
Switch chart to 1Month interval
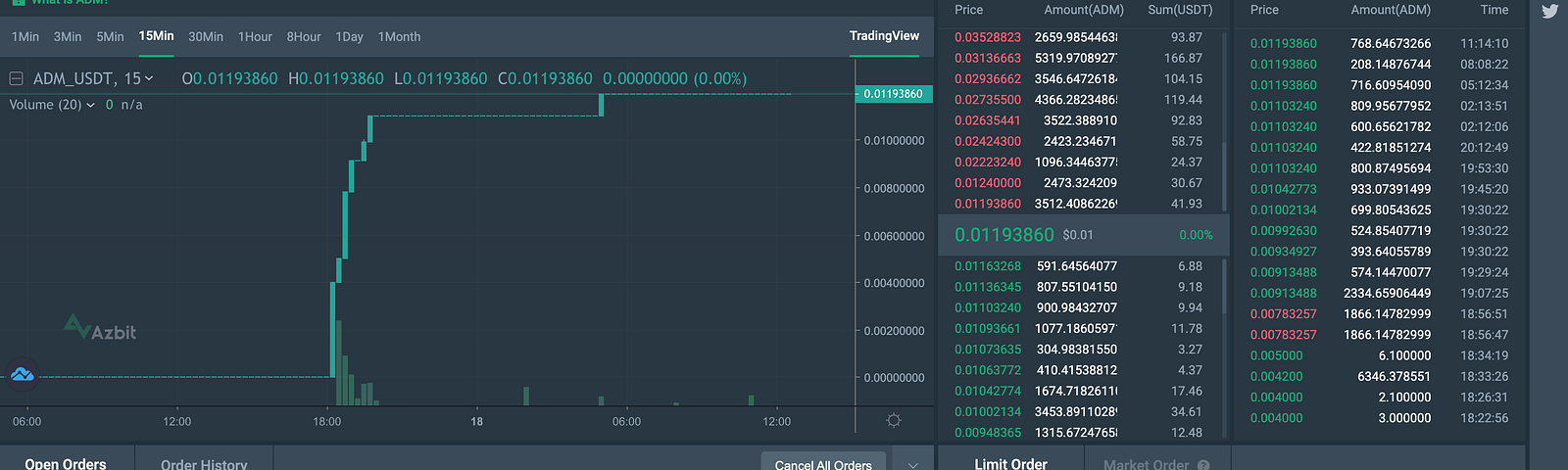pos(399,36)
